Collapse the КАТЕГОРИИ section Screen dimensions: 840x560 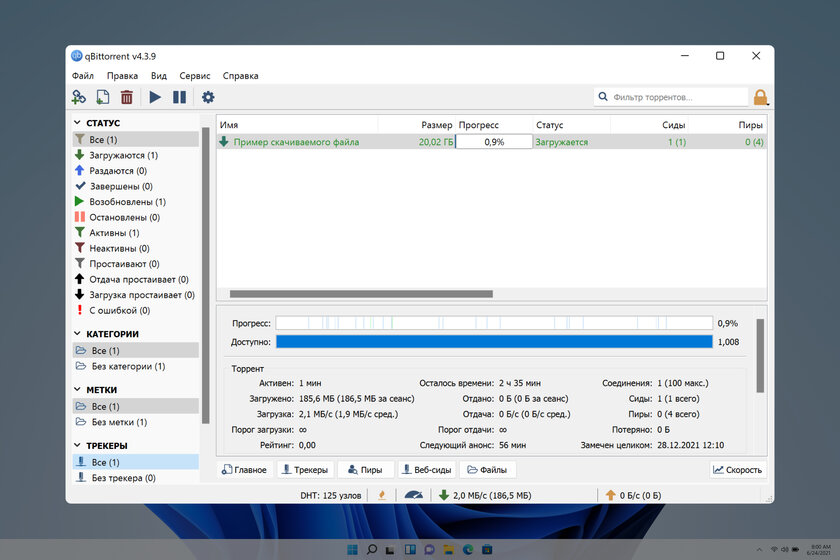point(77,334)
